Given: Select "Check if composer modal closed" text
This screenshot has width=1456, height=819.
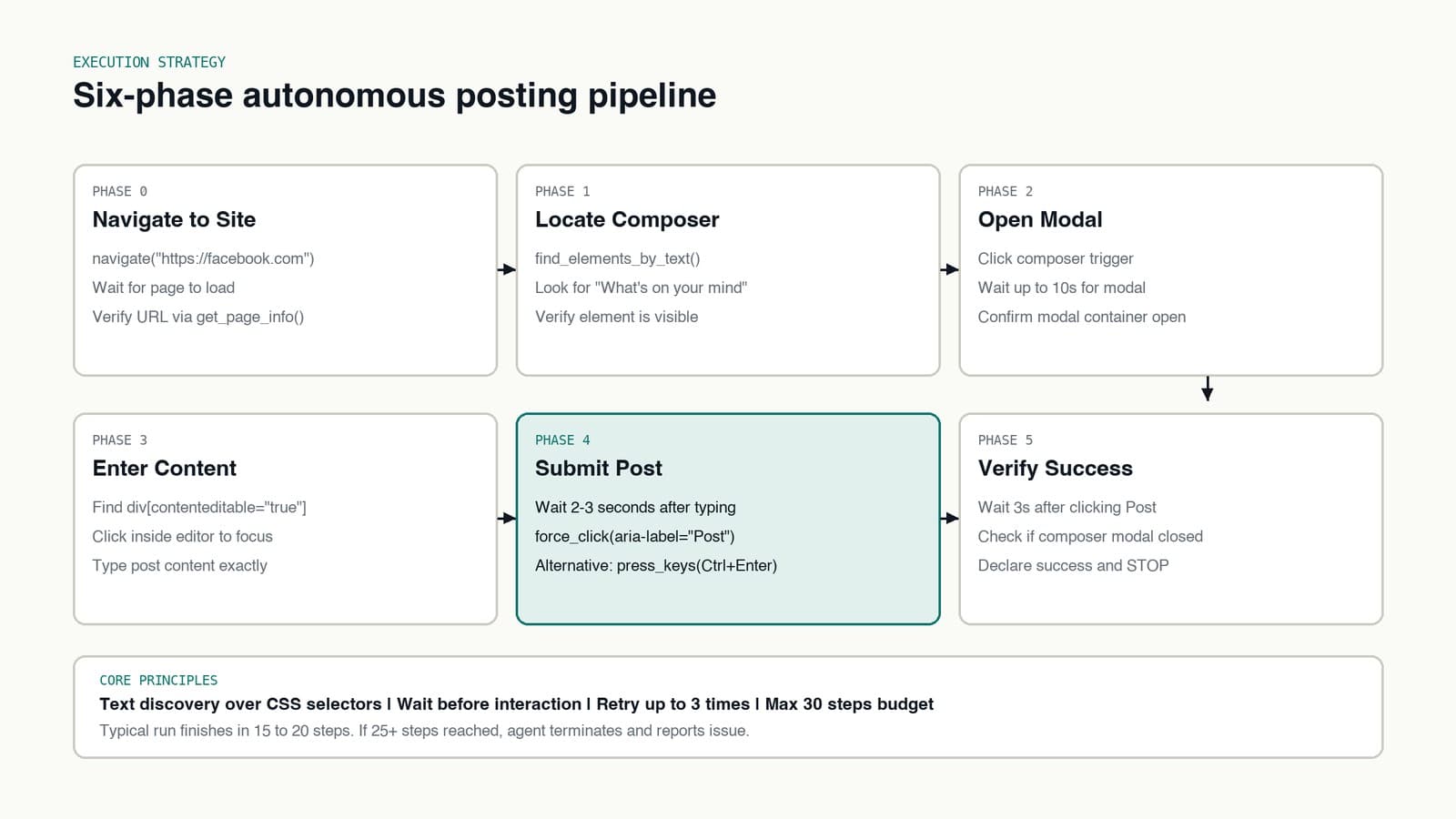Looking at the screenshot, I should coord(1090,536).
